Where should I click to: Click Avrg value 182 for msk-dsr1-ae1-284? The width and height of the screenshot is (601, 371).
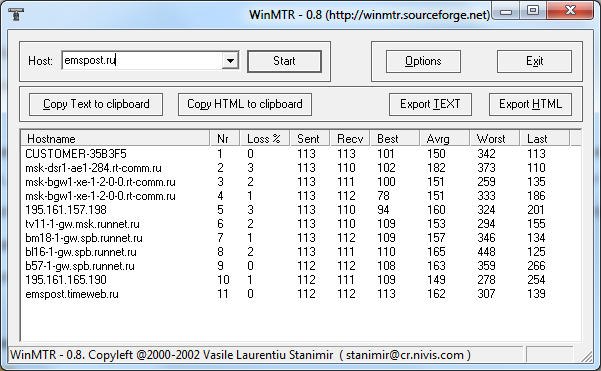coord(436,168)
